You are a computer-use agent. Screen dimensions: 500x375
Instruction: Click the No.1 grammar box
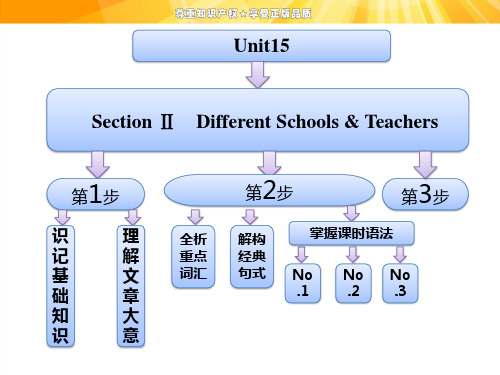tap(303, 283)
